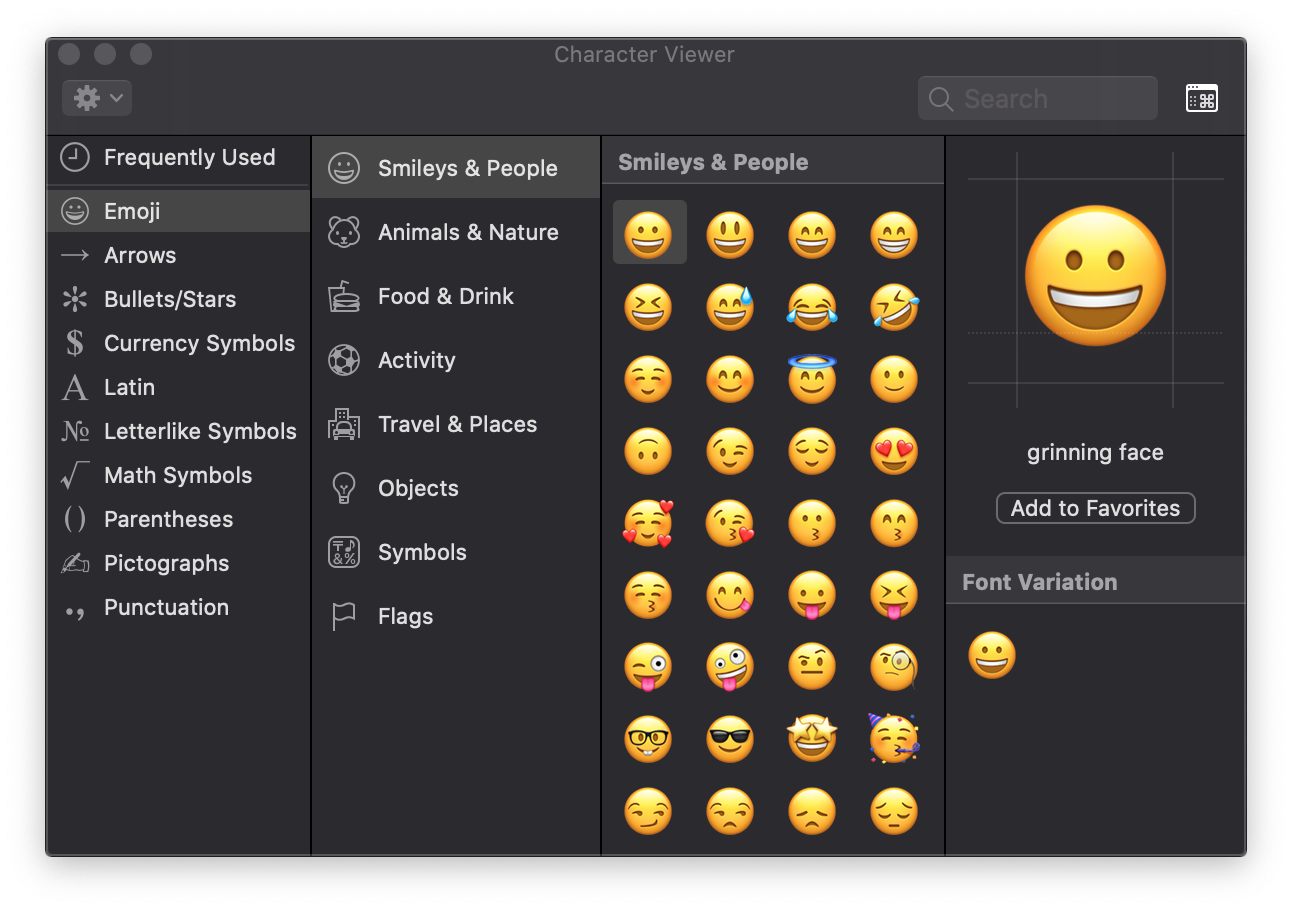Click the grinning face under Font Variation
Screen dimensions: 1292x910
(992, 656)
